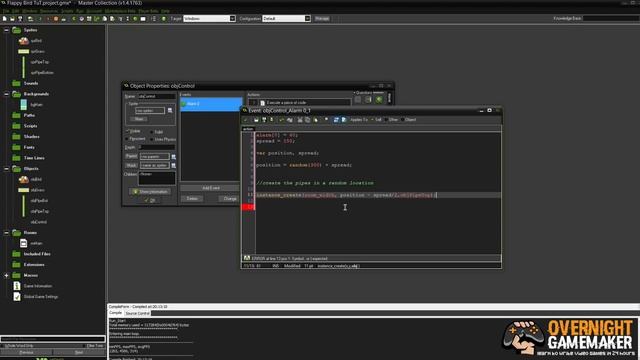Collapse the Sprites folder
The image size is (640, 360).
tap(6, 30)
